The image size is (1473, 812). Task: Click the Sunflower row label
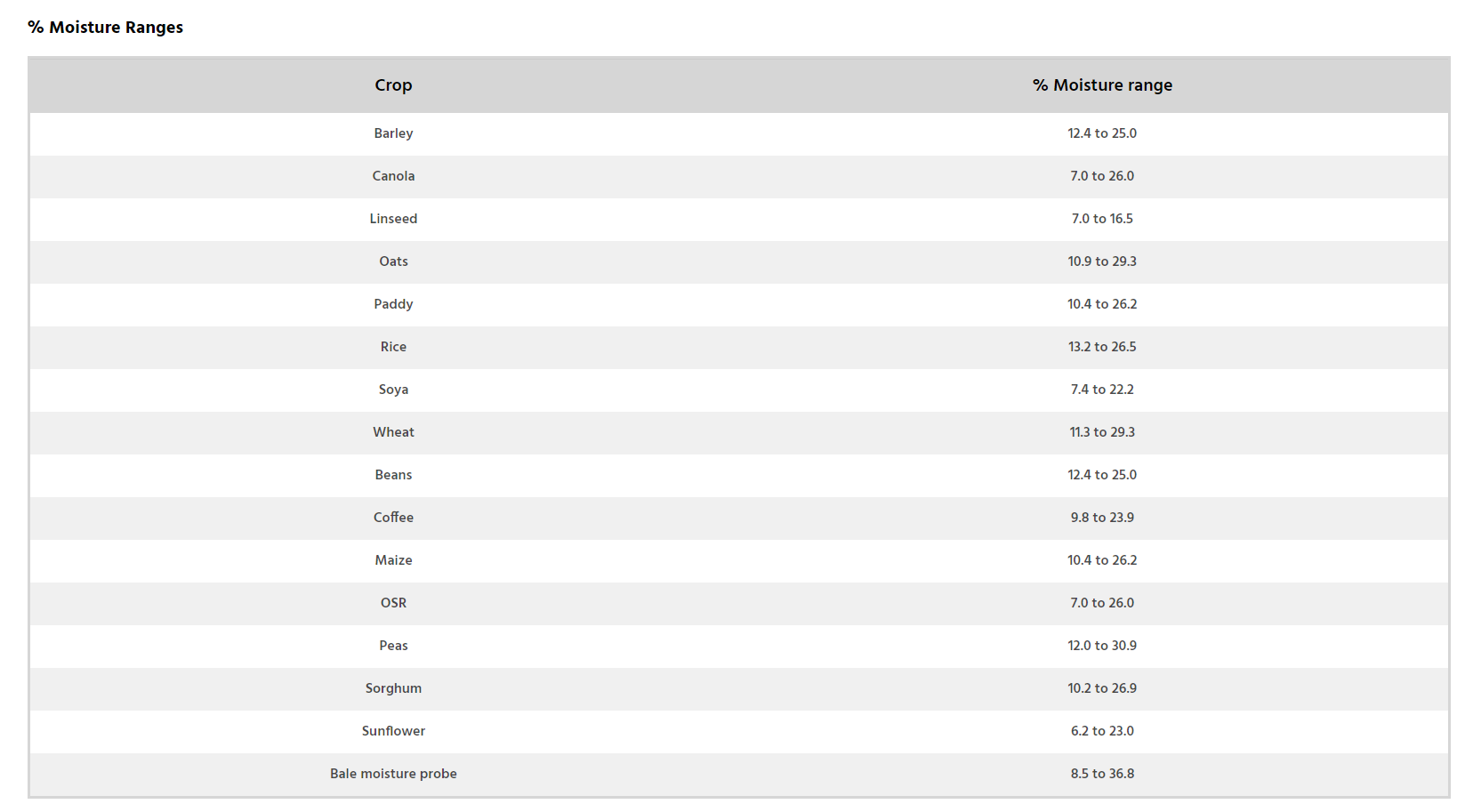[393, 731]
